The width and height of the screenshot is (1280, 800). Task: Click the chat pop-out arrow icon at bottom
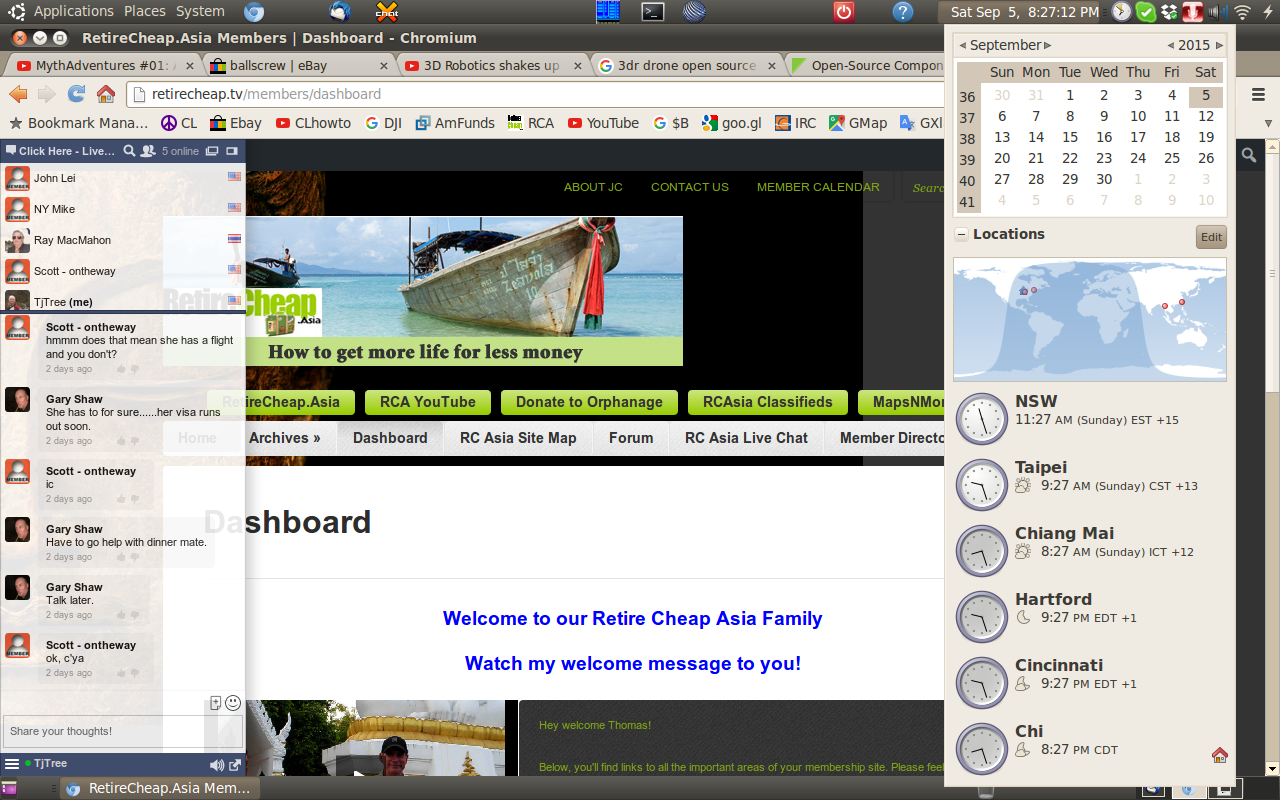(x=235, y=765)
